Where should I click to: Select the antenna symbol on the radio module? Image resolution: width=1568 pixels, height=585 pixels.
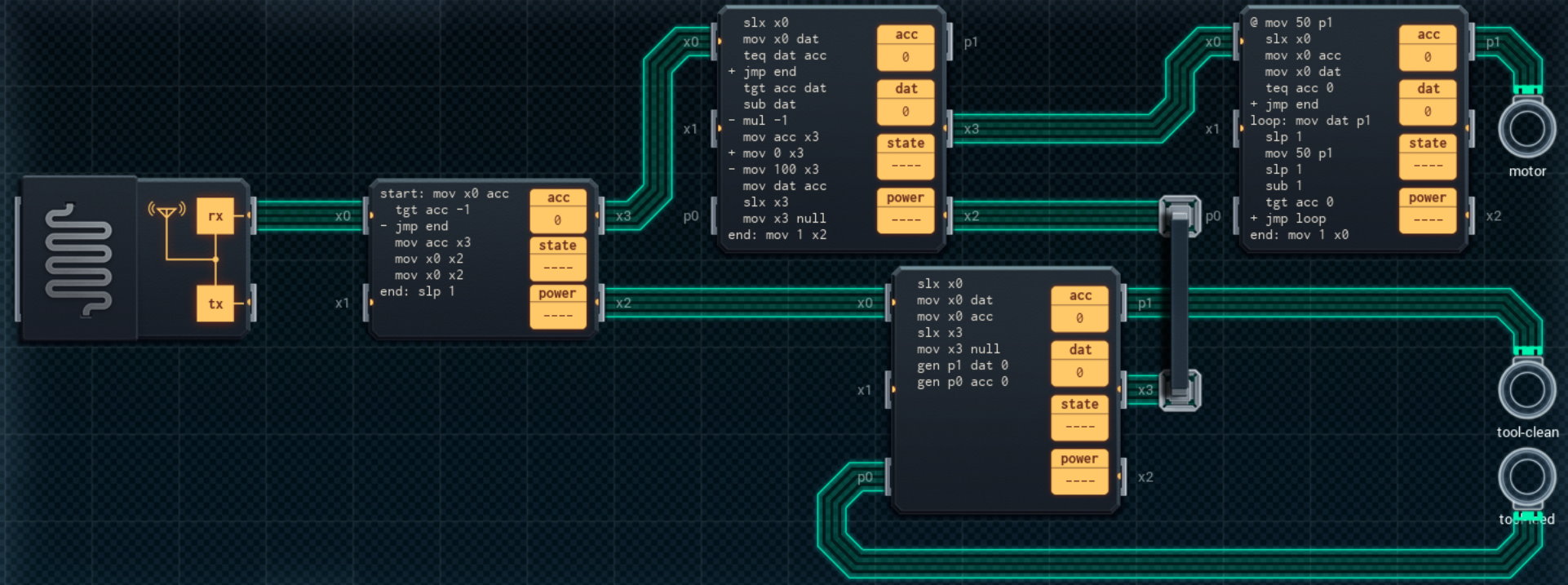[x=166, y=212]
